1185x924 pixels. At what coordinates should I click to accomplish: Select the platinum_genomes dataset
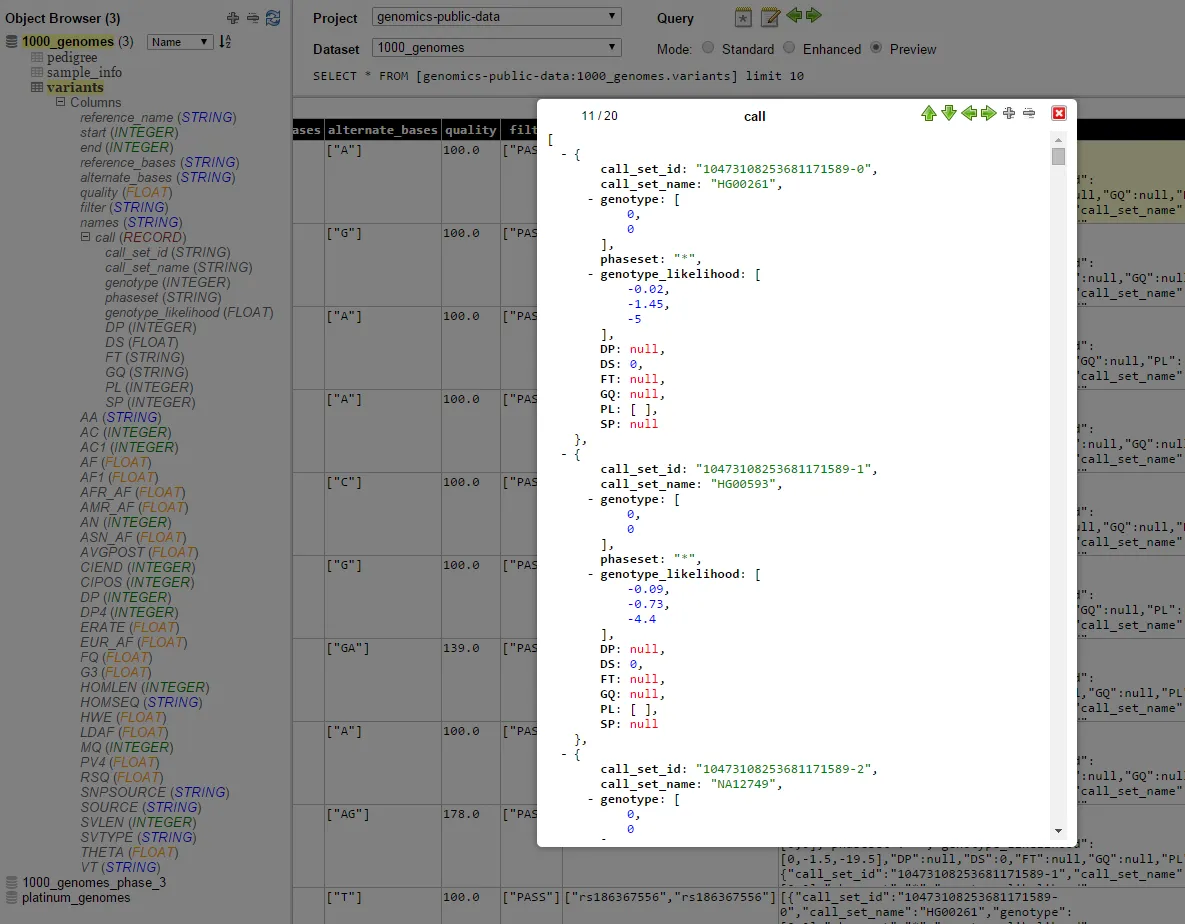[76, 897]
